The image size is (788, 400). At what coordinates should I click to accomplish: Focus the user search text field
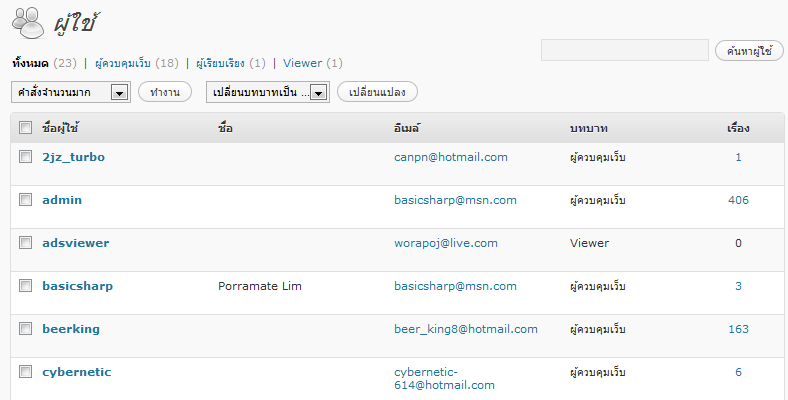coord(624,50)
